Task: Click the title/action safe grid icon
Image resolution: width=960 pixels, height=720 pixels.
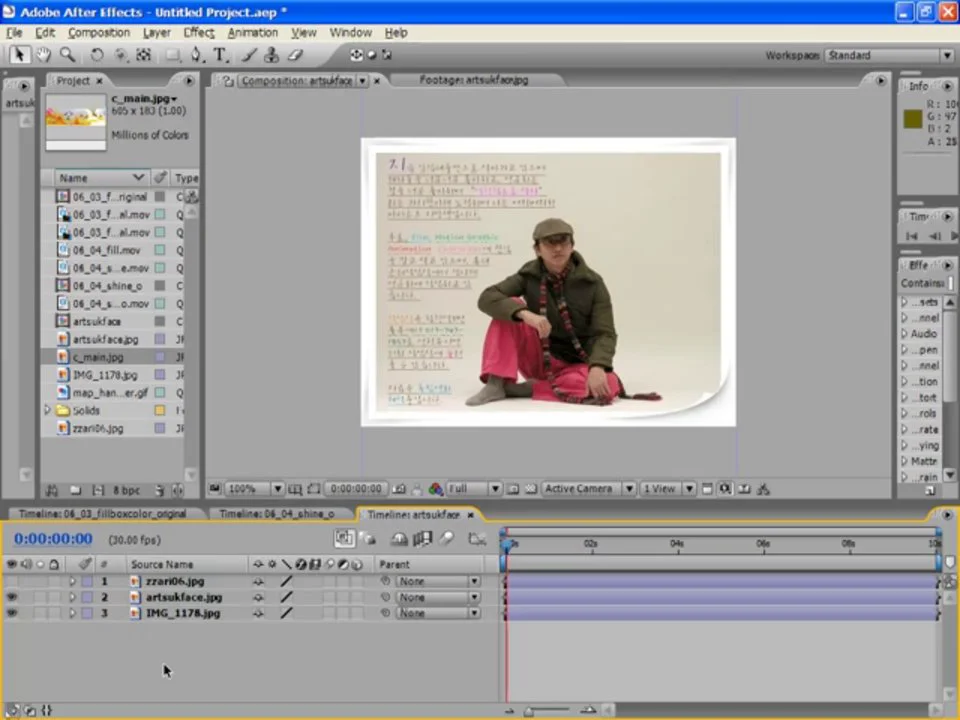Action: pyautogui.click(x=295, y=489)
